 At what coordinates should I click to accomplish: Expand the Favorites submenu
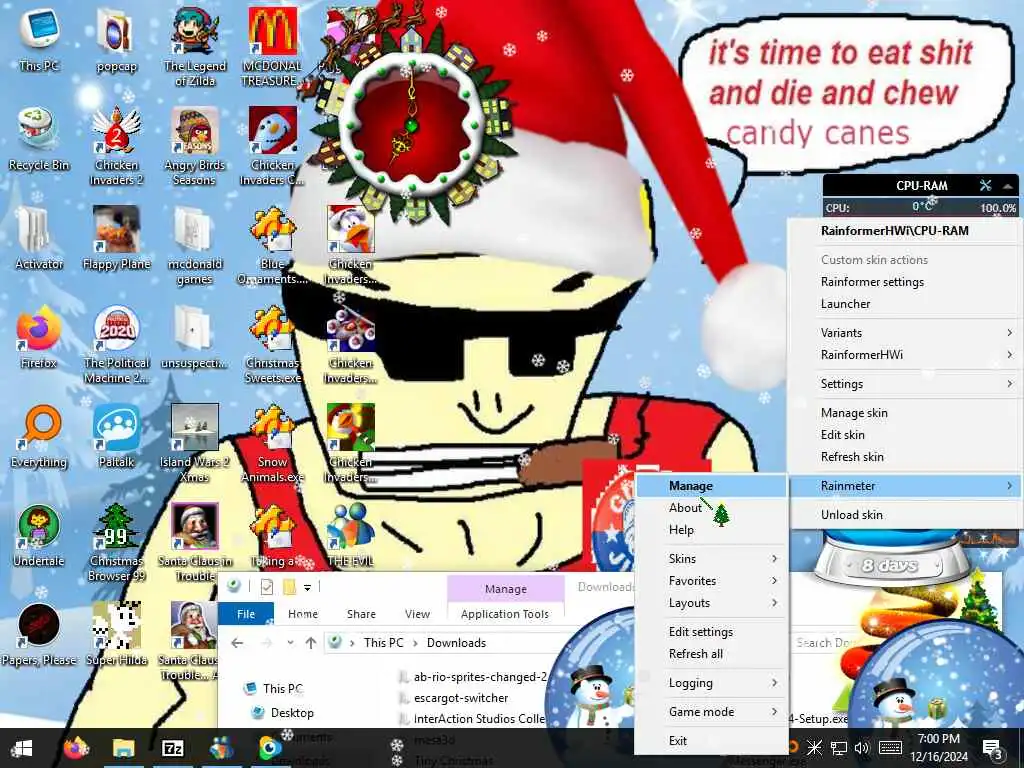pos(711,581)
